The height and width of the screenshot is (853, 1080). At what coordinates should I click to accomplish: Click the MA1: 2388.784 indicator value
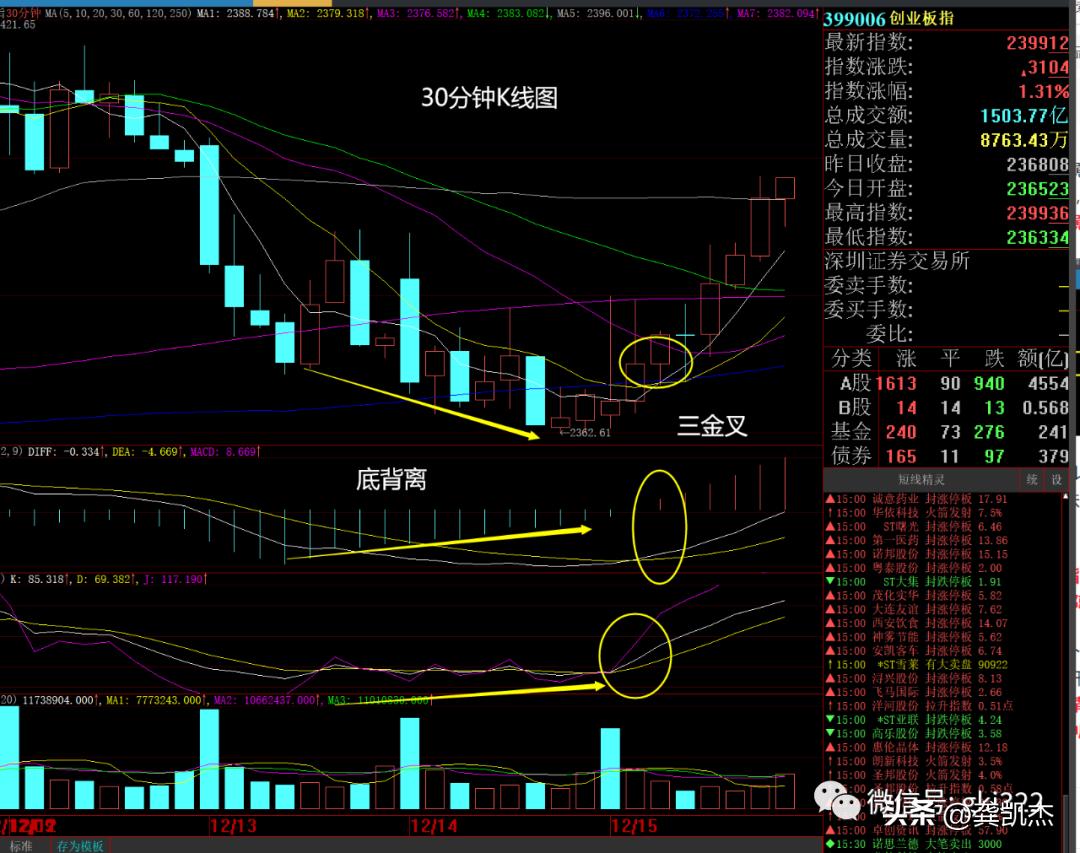coord(238,13)
